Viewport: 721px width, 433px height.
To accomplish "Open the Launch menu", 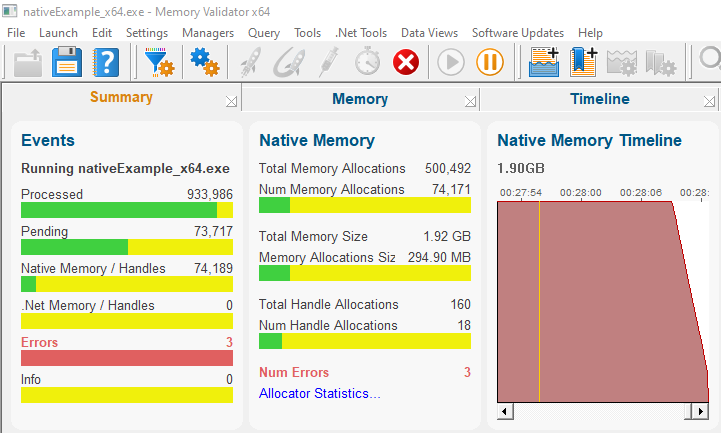I will point(58,33).
